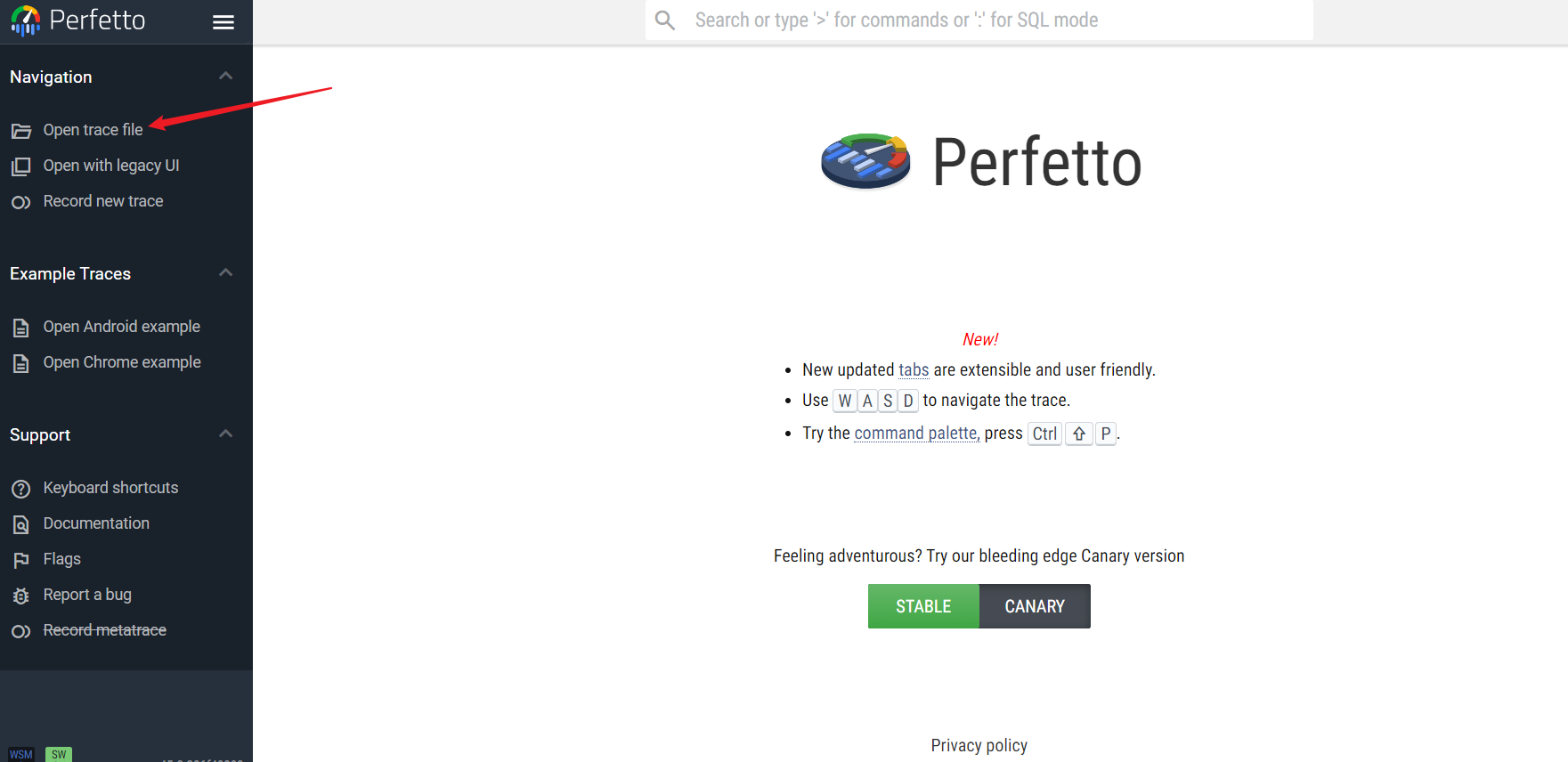Click the Flags flag icon
The image size is (1568, 762).
click(21, 560)
